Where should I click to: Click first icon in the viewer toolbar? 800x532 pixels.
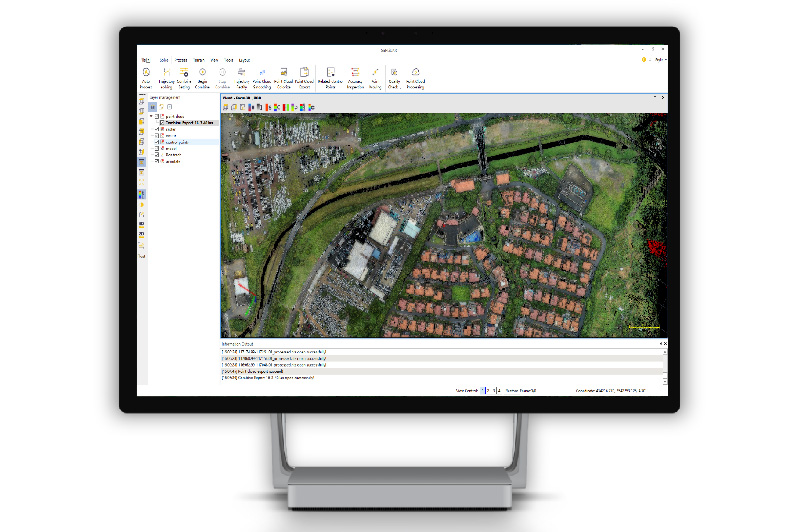226,106
